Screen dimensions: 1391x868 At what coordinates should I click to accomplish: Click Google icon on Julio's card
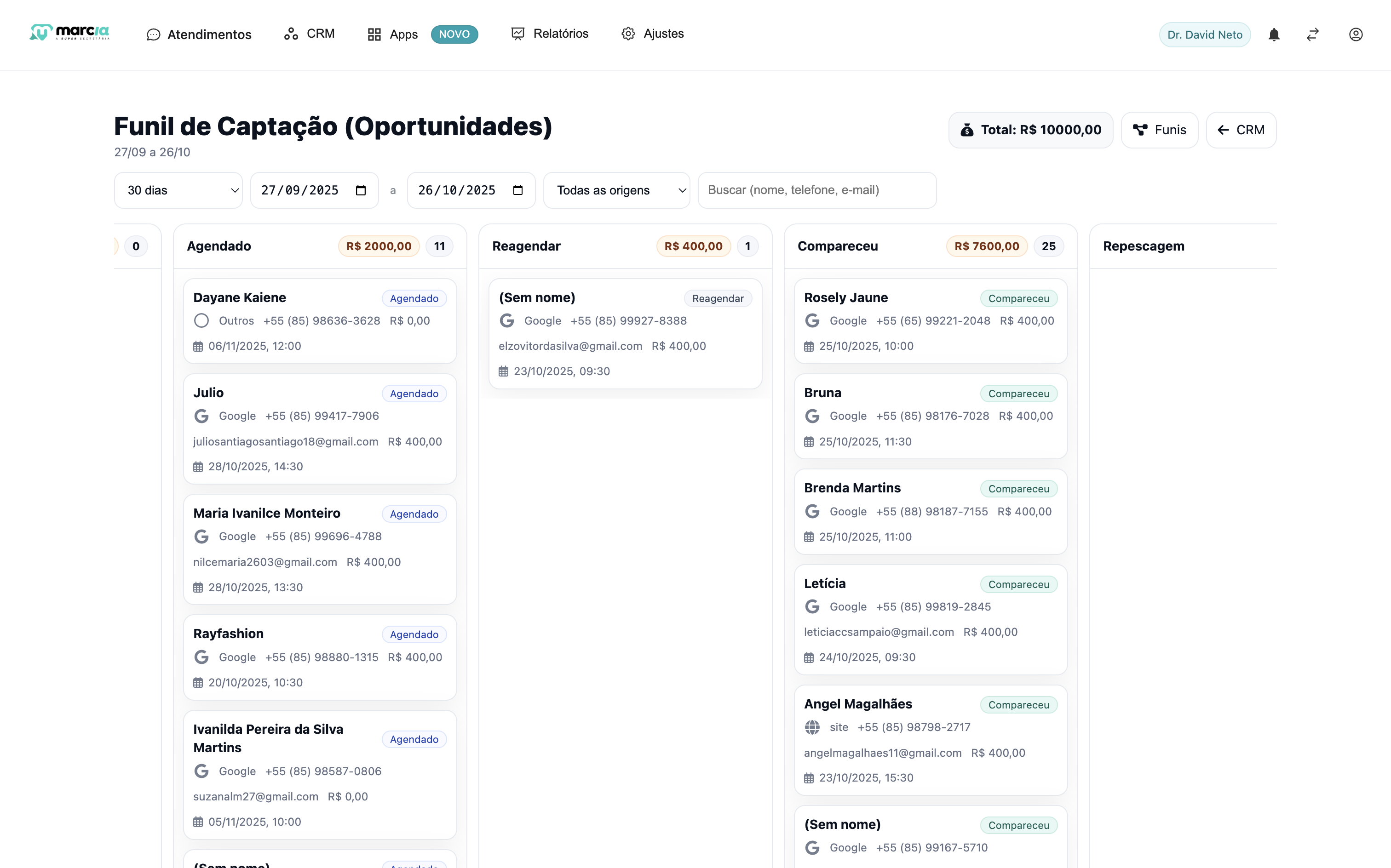(x=201, y=416)
